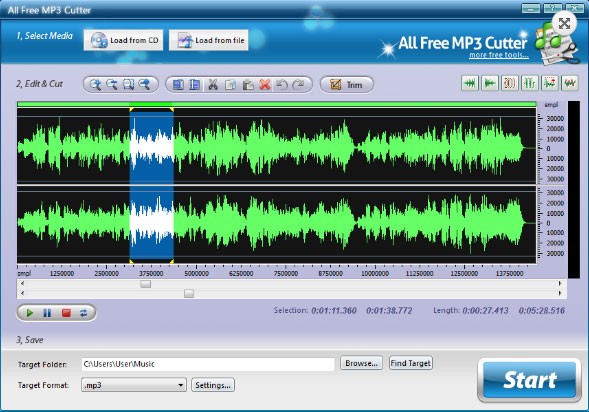
Task: Click selection start time 0:01:11.360
Action: click(x=334, y=311)
